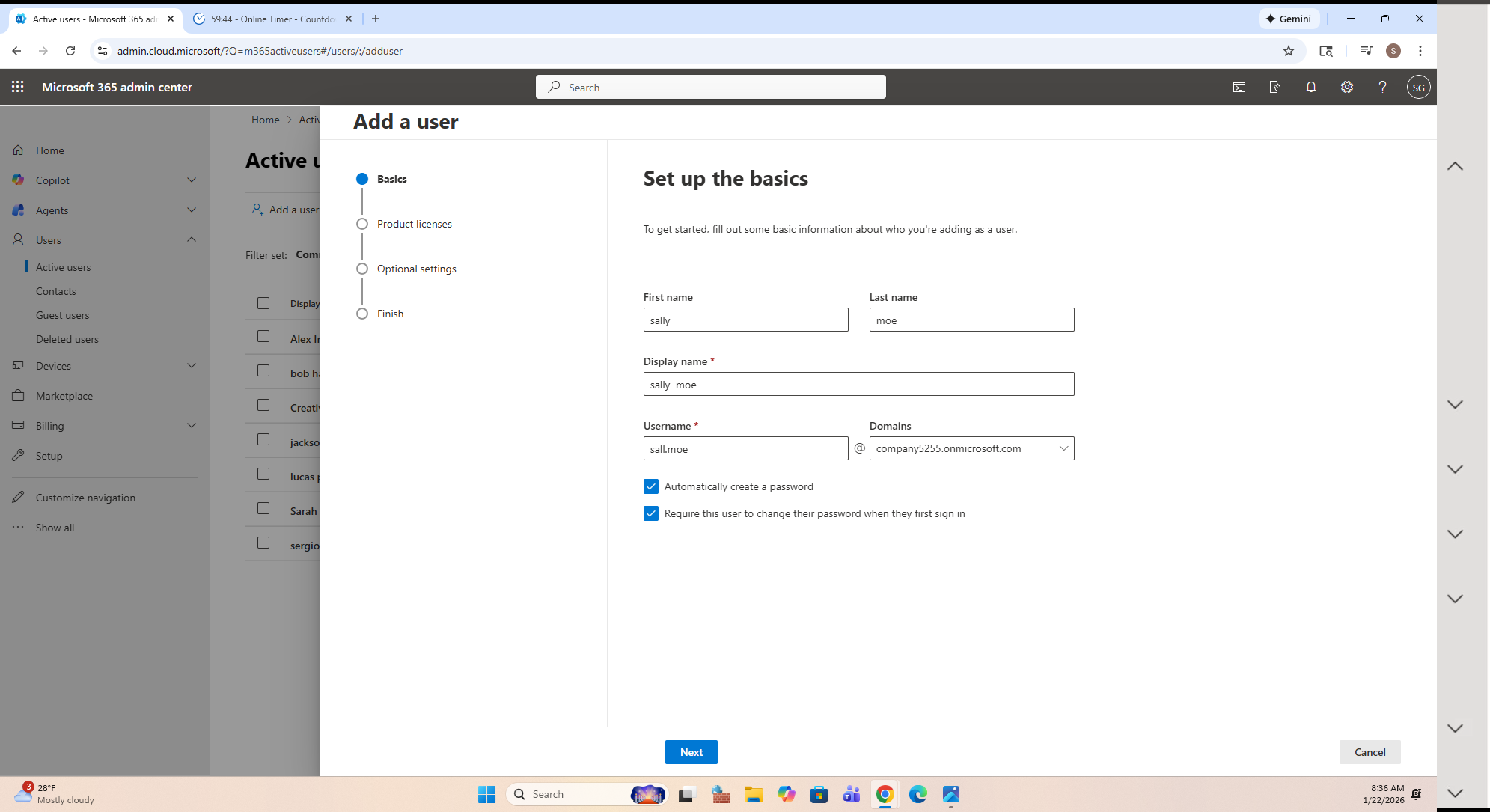Click the help question mark icon
The image size is (1490, 812).
pos(1382,87)
